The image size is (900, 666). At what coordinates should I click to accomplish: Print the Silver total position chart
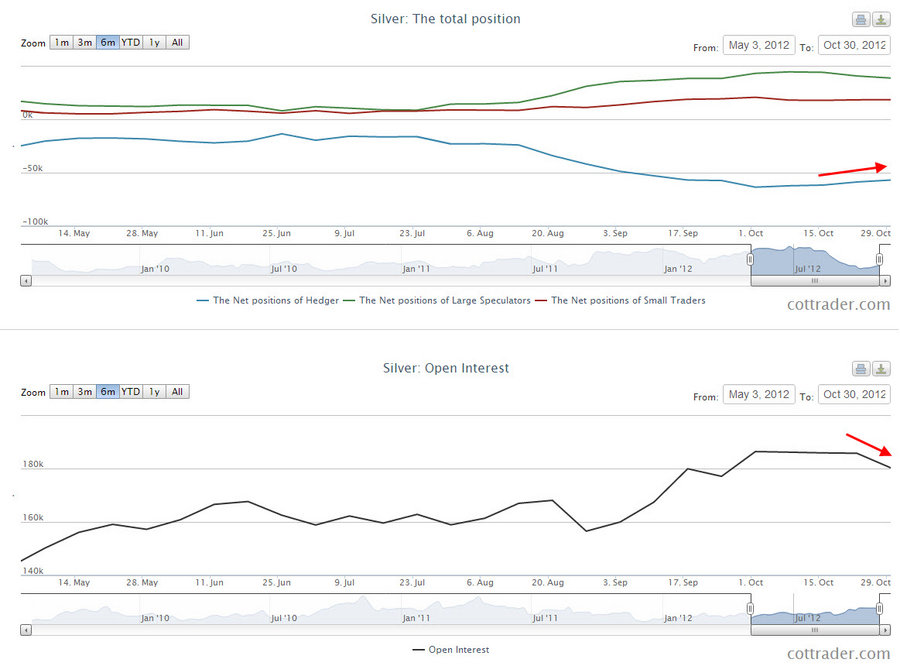(x=860, y=20)
